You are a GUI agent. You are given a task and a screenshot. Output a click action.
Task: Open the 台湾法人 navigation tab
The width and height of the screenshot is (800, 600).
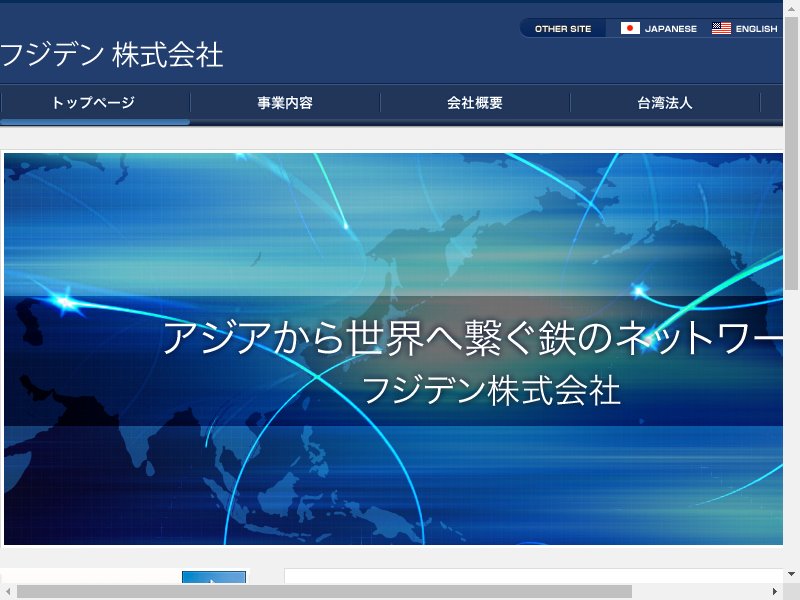(x=665, y=103)
